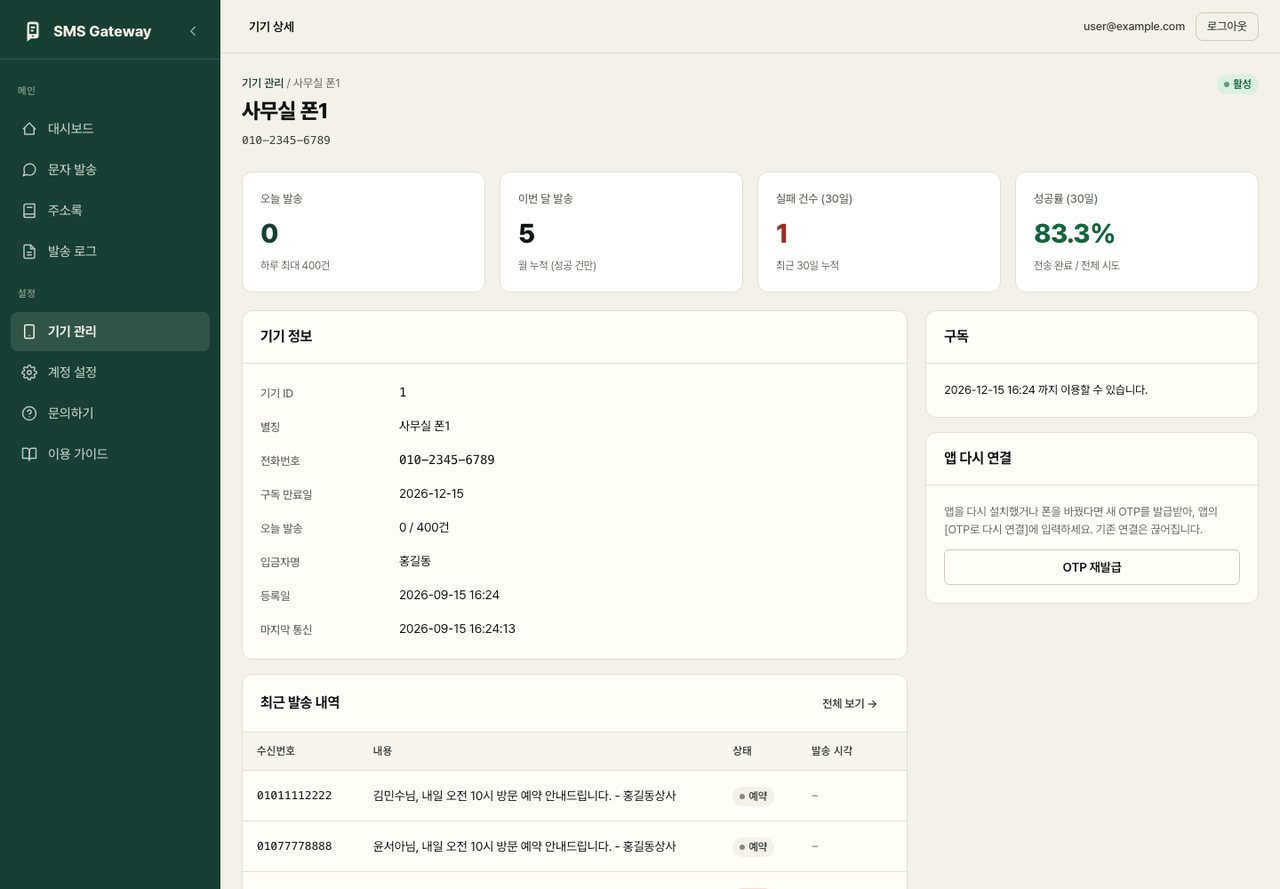Open 이용 가이드 in the sidebar
1280x889 pixels.
pyautogui.click(x=110, y=454)
